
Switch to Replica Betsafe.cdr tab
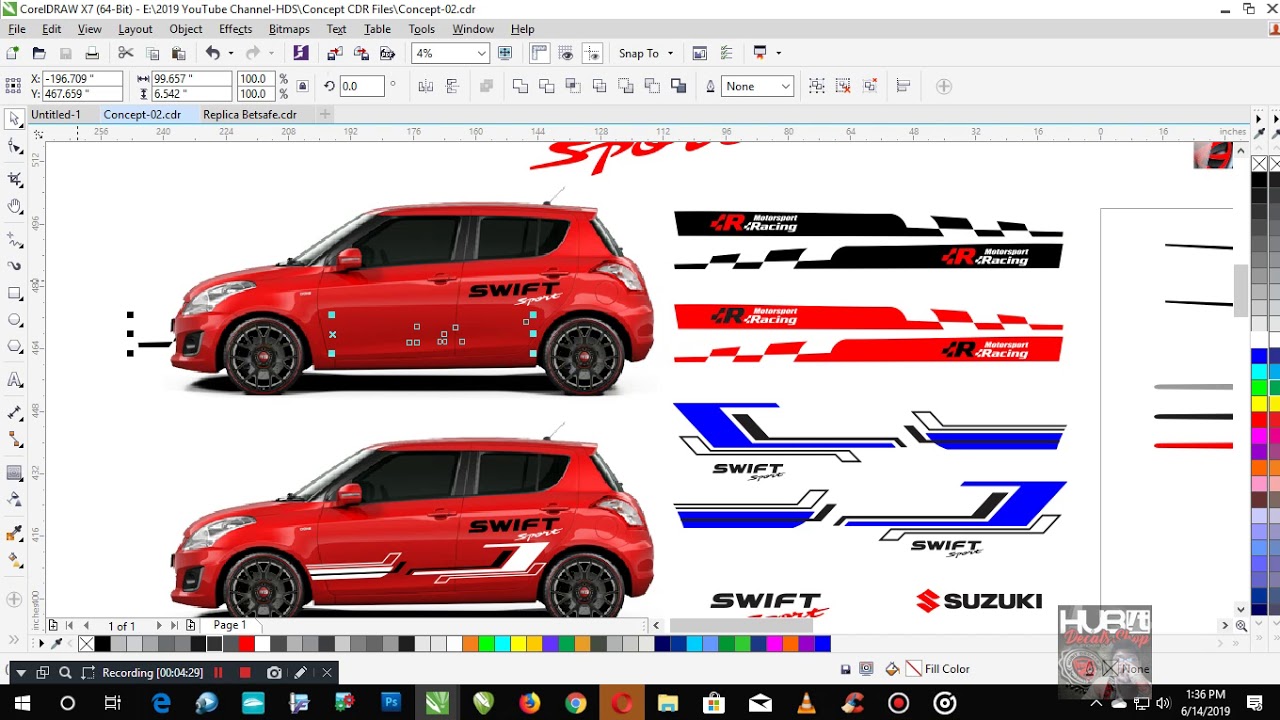coord(250,115)
